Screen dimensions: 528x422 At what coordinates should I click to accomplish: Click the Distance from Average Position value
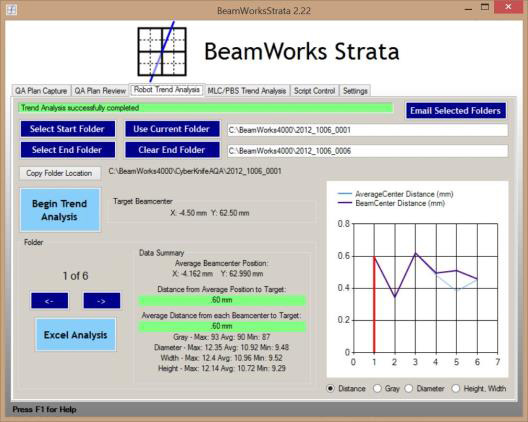coord(222,300)
